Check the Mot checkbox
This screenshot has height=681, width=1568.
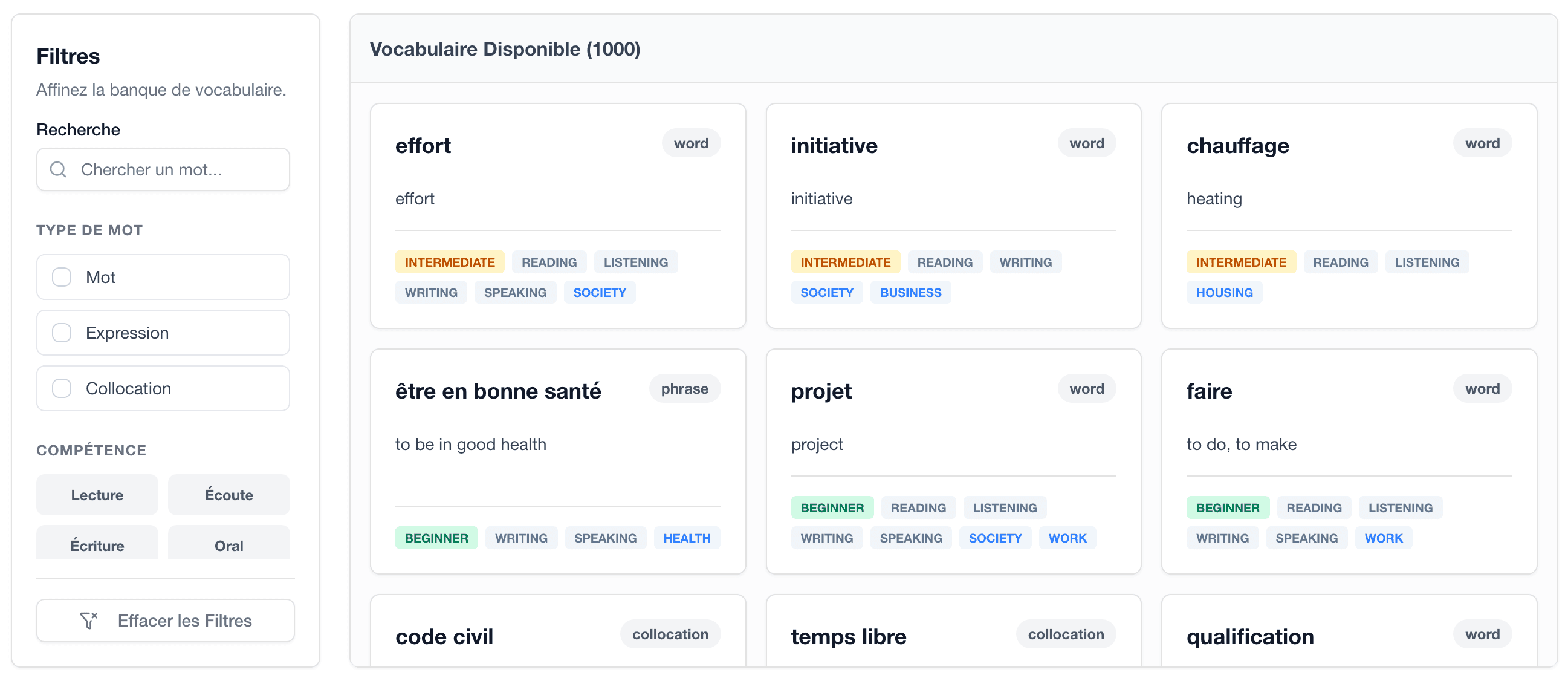(62, 277)
